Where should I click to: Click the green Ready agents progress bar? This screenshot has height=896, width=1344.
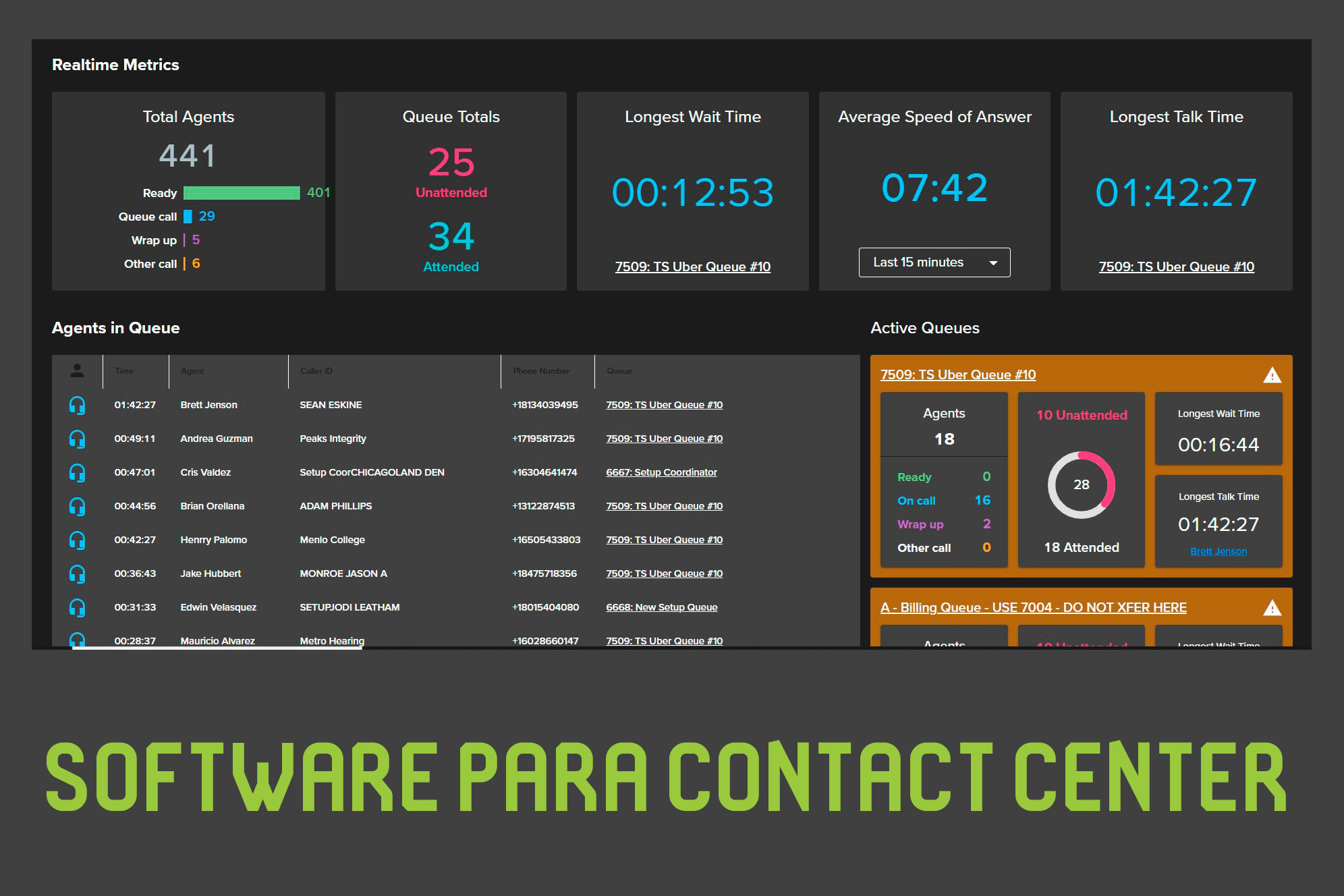coord(242,193)
